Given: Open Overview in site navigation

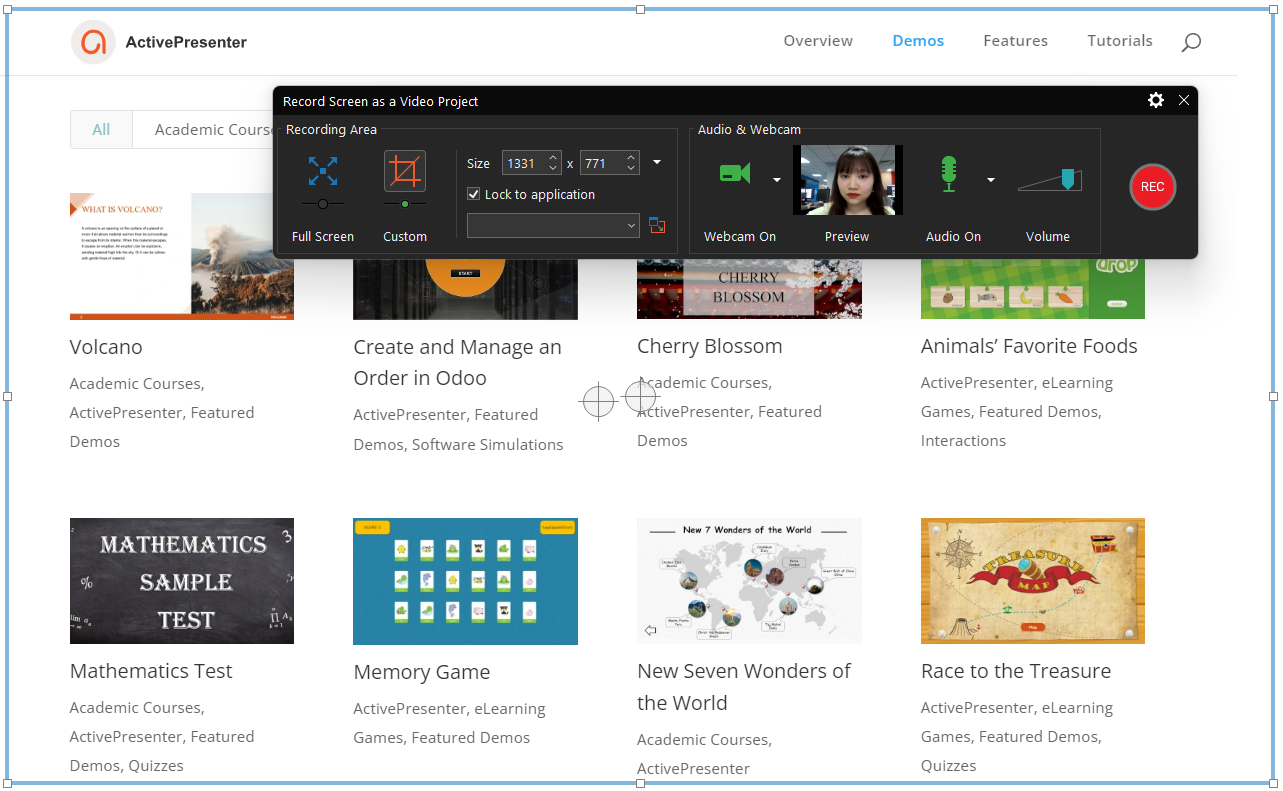Looking at the screenshot, I should (x=818, y=41).
